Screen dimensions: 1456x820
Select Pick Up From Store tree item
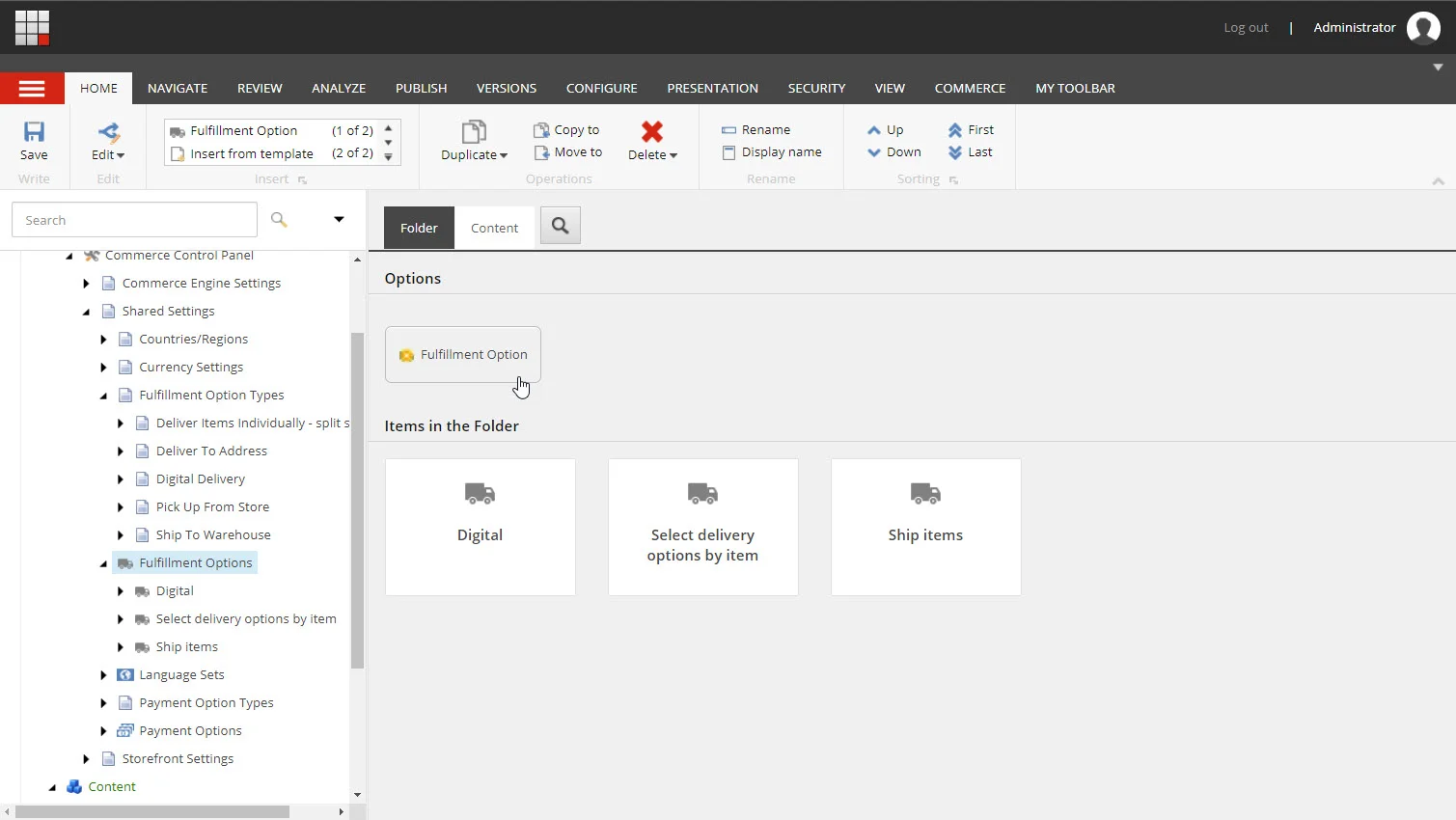point(212,507)
